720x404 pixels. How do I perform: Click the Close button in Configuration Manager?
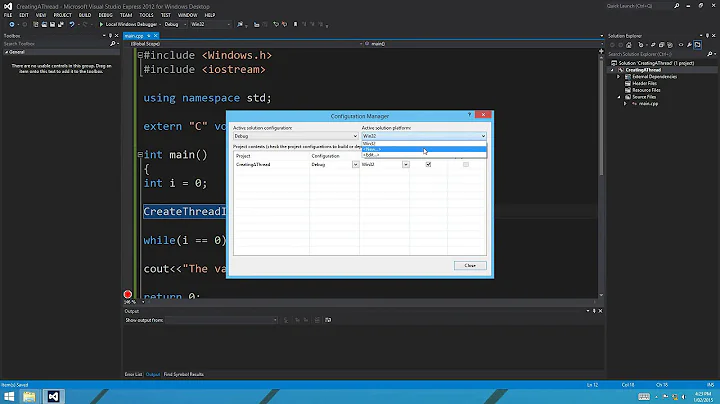click(x=470, y=265)
